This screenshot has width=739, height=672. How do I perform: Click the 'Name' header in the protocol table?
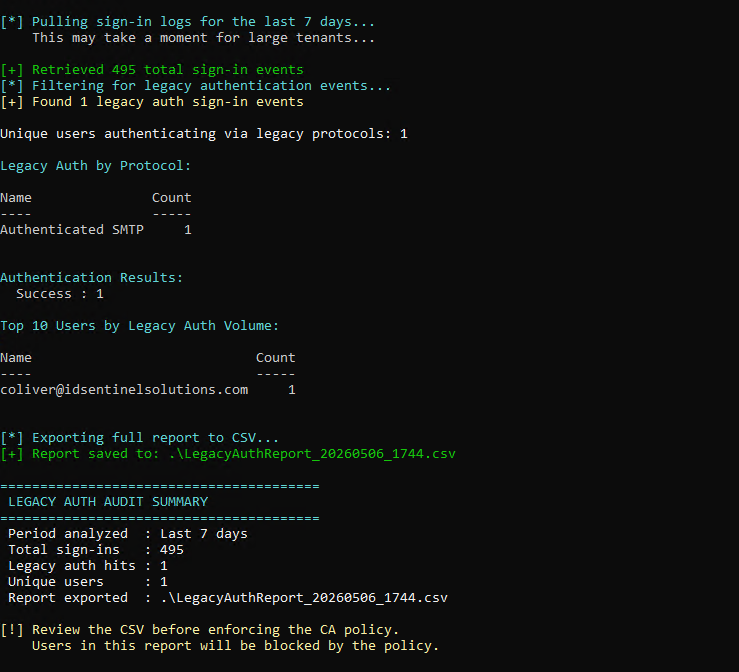pos(16,198)
